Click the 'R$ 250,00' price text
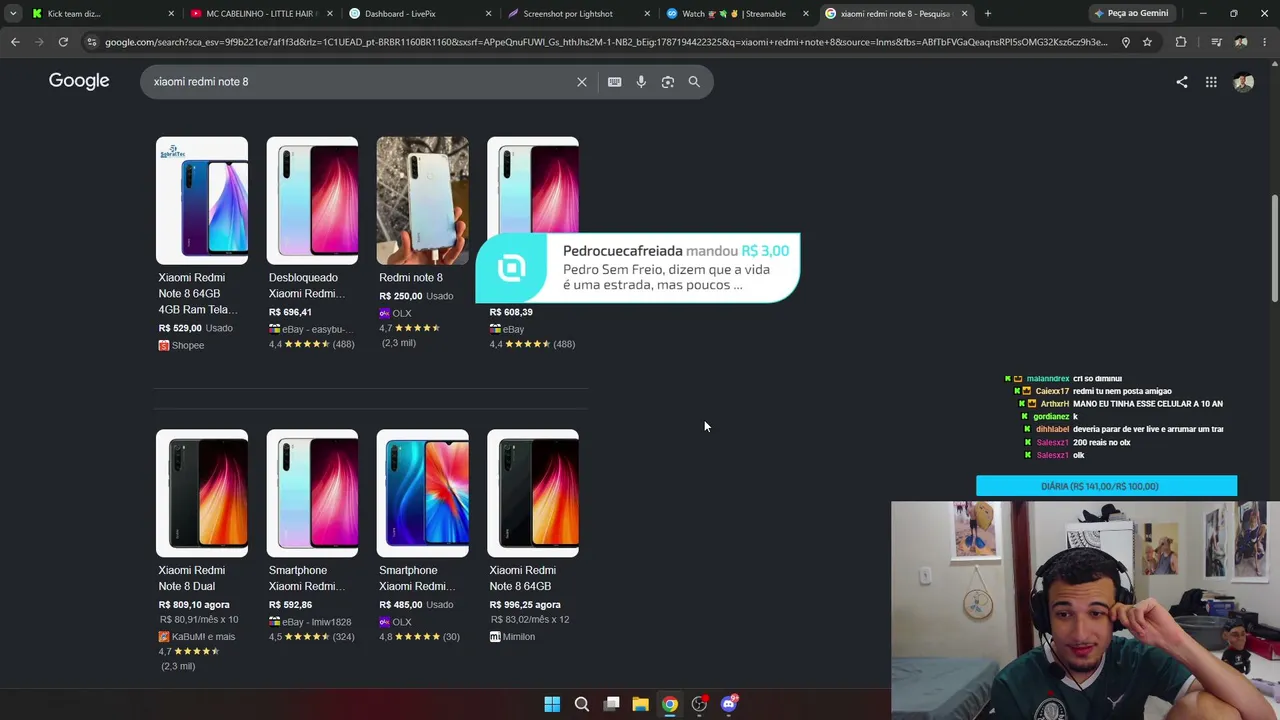This screenshot has width=1280, height=720. point(400,296)
